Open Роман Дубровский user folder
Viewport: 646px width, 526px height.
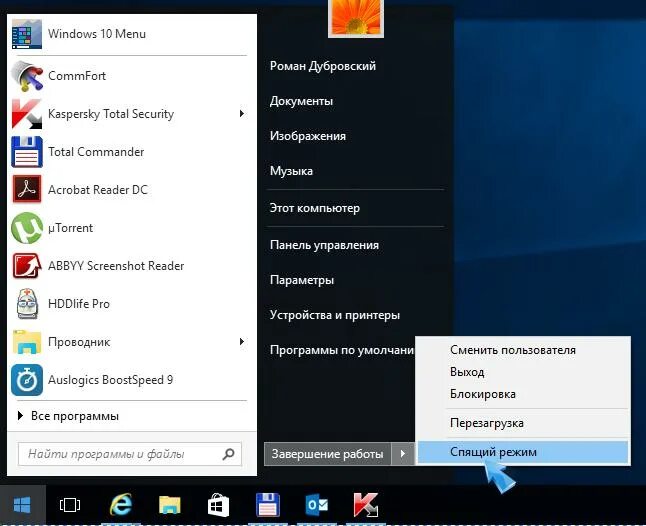323,66
